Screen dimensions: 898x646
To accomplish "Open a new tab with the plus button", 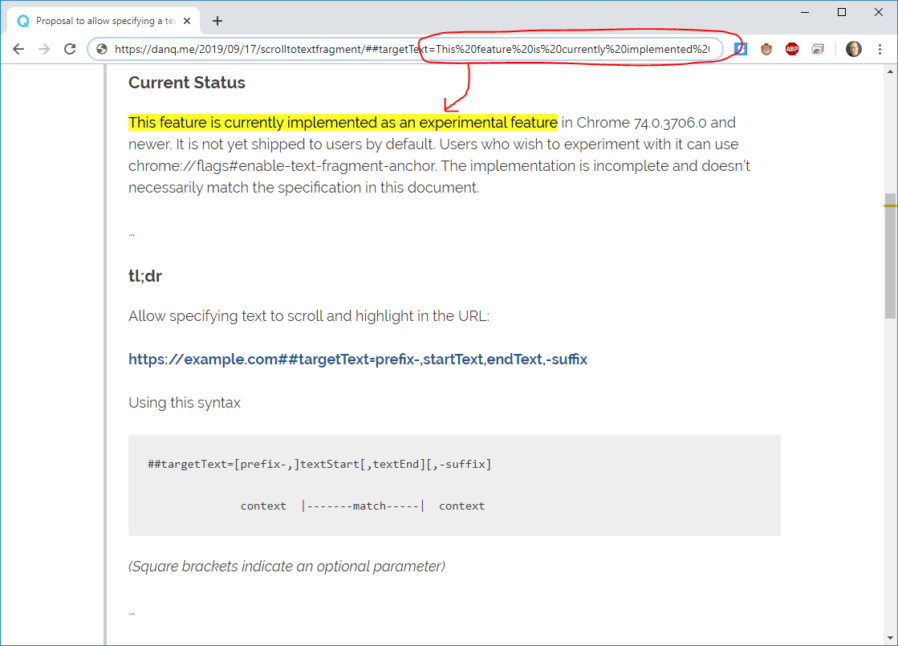I will (x=218, y=18).
